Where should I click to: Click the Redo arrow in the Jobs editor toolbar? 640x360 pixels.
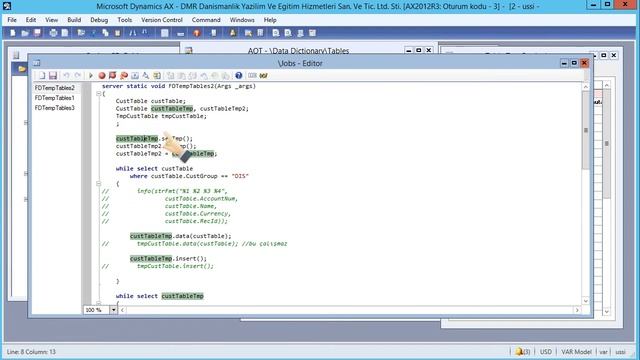pyautogui.click(x=78, y=76)
